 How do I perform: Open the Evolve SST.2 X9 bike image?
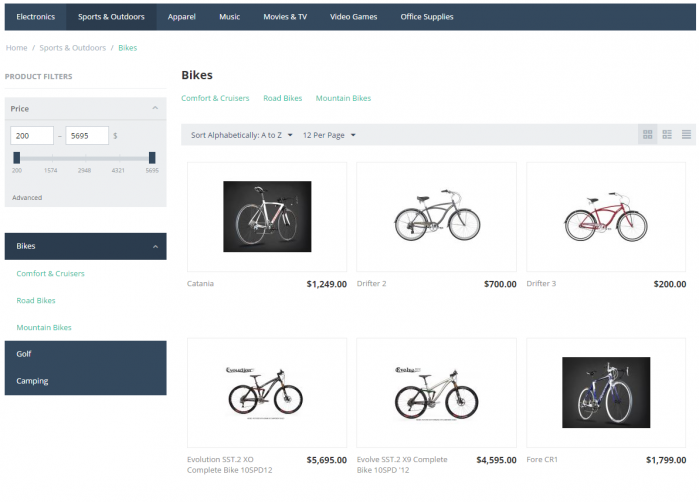pos(437,393)
